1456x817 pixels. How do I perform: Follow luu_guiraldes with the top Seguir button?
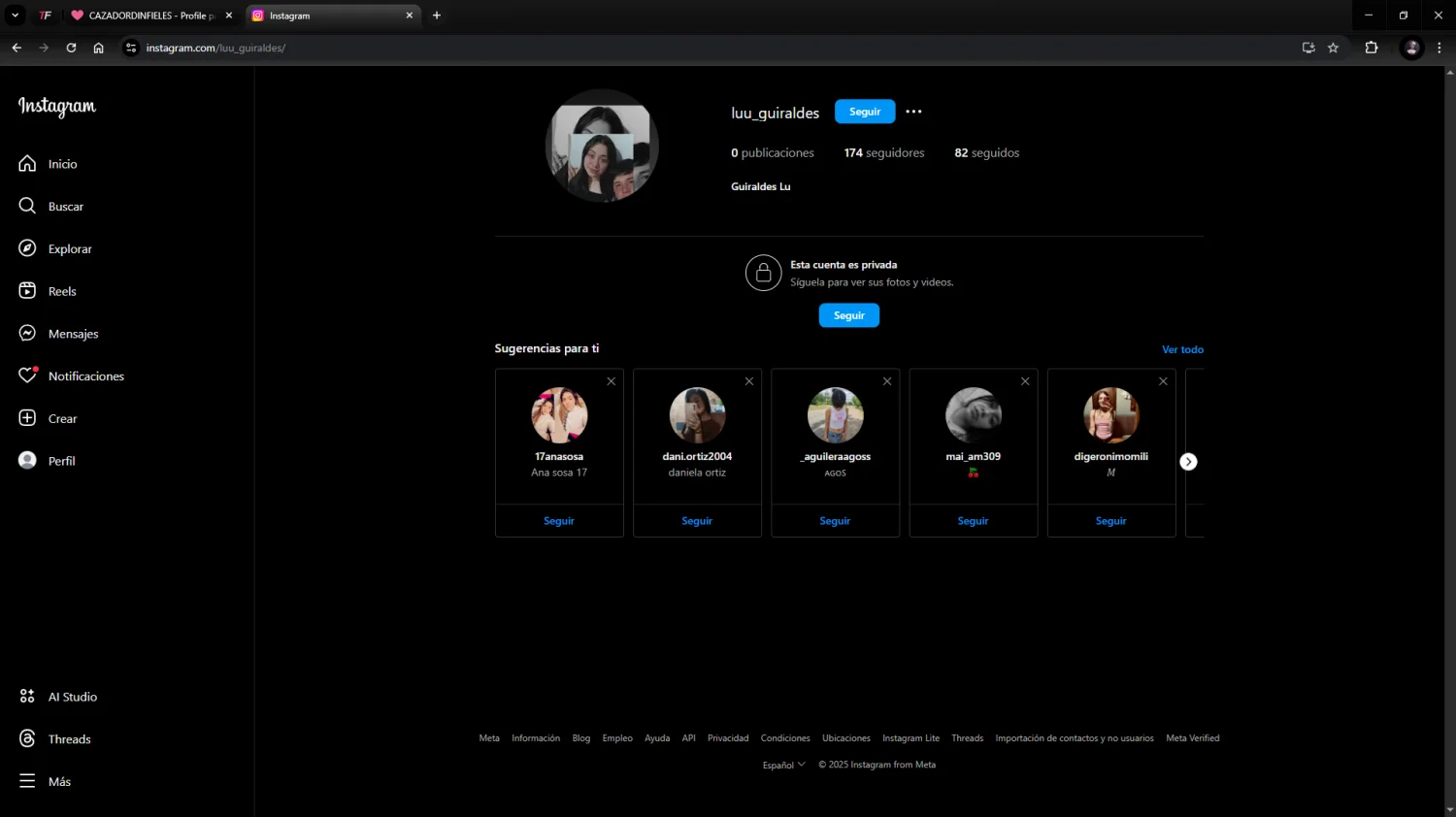[x=865, y=112]
